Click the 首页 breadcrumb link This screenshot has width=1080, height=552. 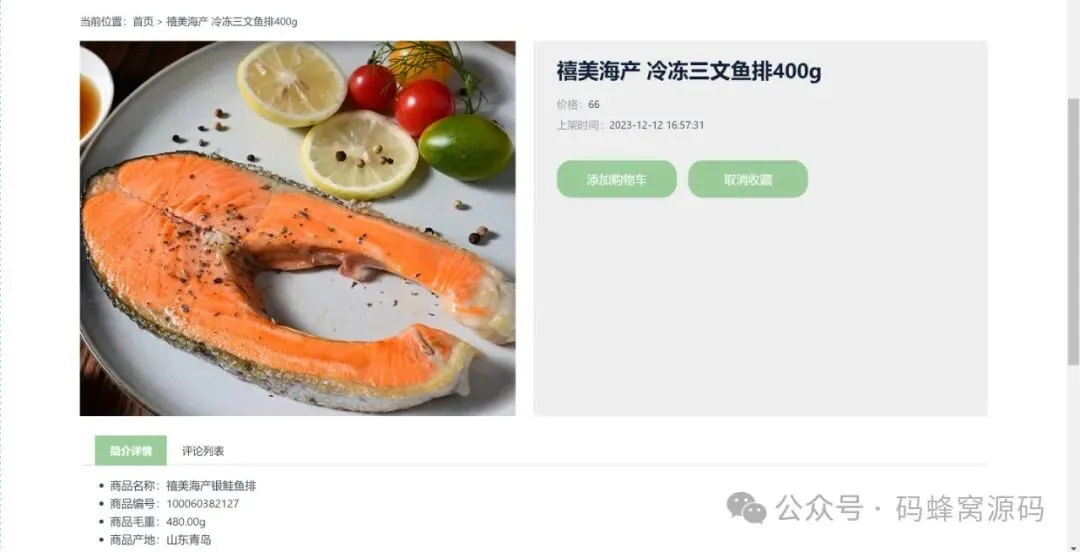tap(143, 21)
